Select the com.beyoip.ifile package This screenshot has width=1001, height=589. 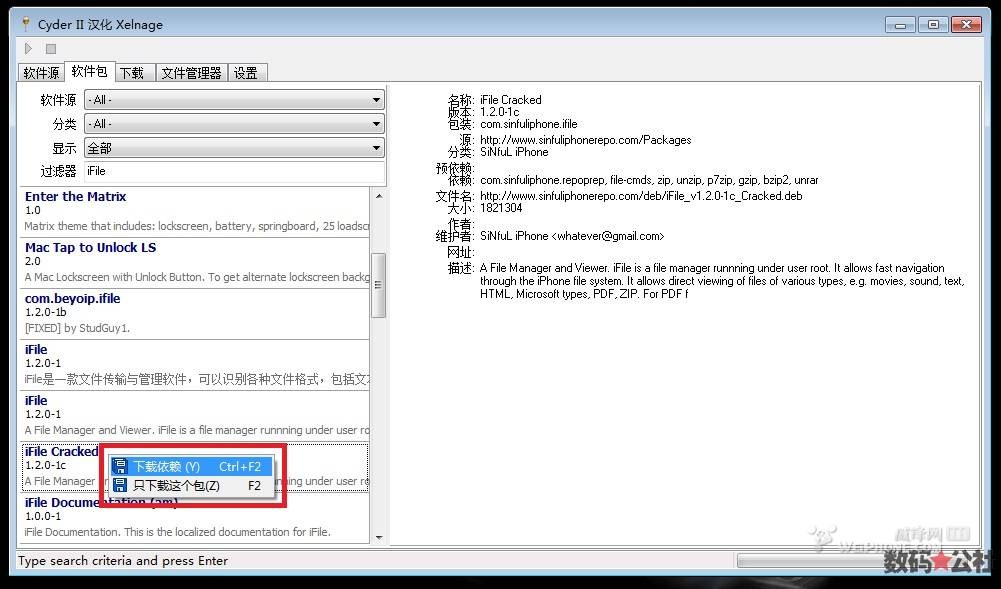195,314
